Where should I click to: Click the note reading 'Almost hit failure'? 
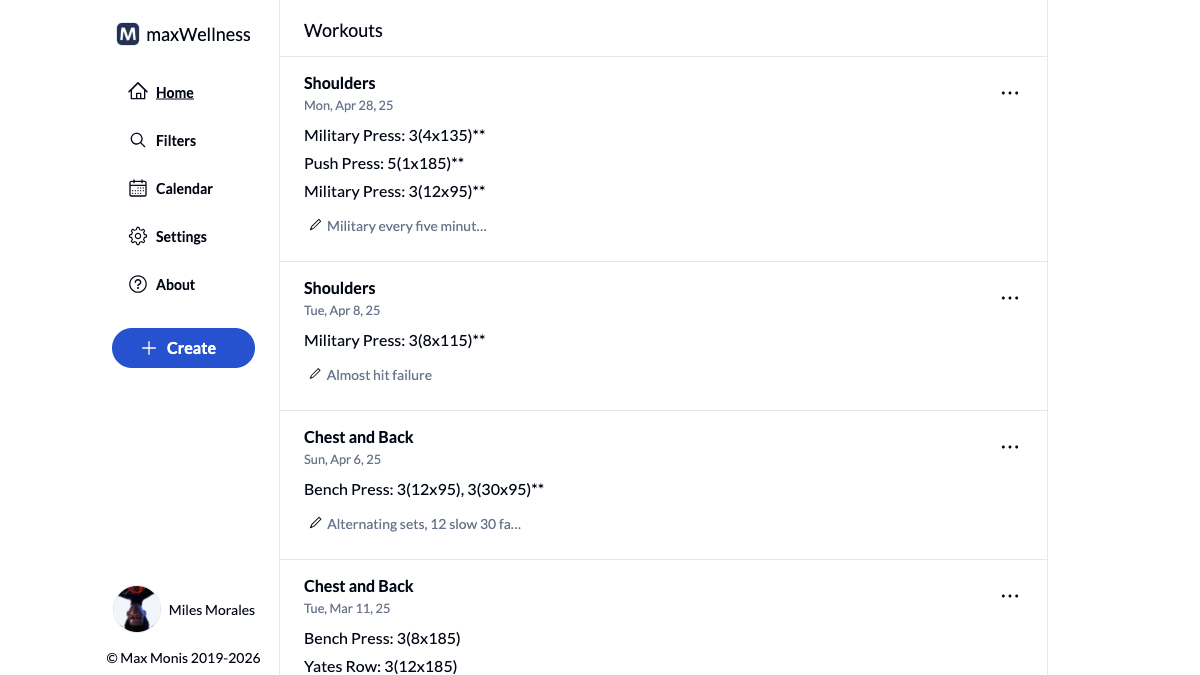point(379,374)
